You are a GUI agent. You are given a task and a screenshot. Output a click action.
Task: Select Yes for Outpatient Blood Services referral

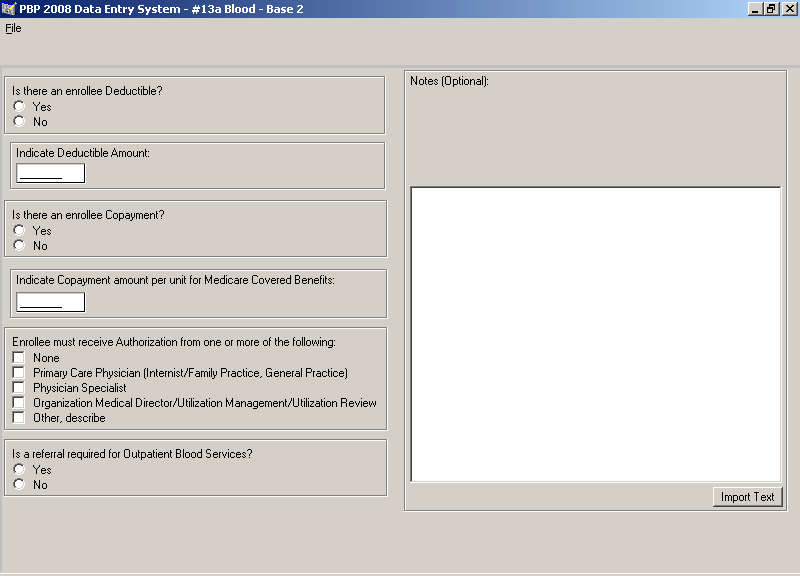pyautogui.click(x=19, y=469)
